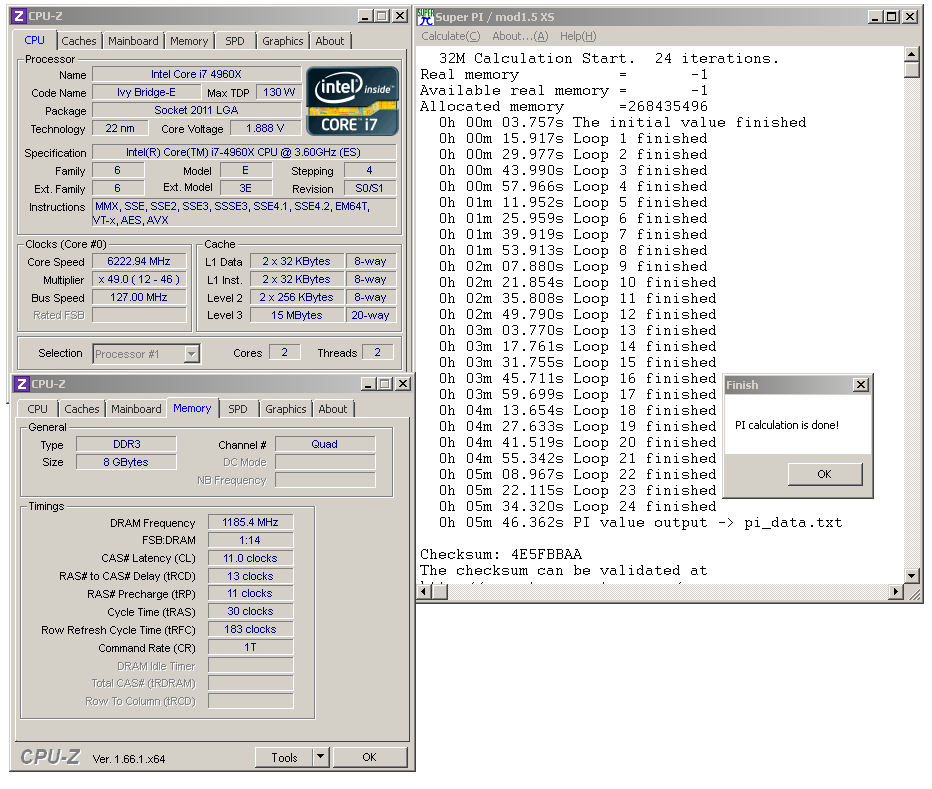932x789 pixels.
Task: Open the Graphics tab in top CPU-Z window
Action: [282, 41]
